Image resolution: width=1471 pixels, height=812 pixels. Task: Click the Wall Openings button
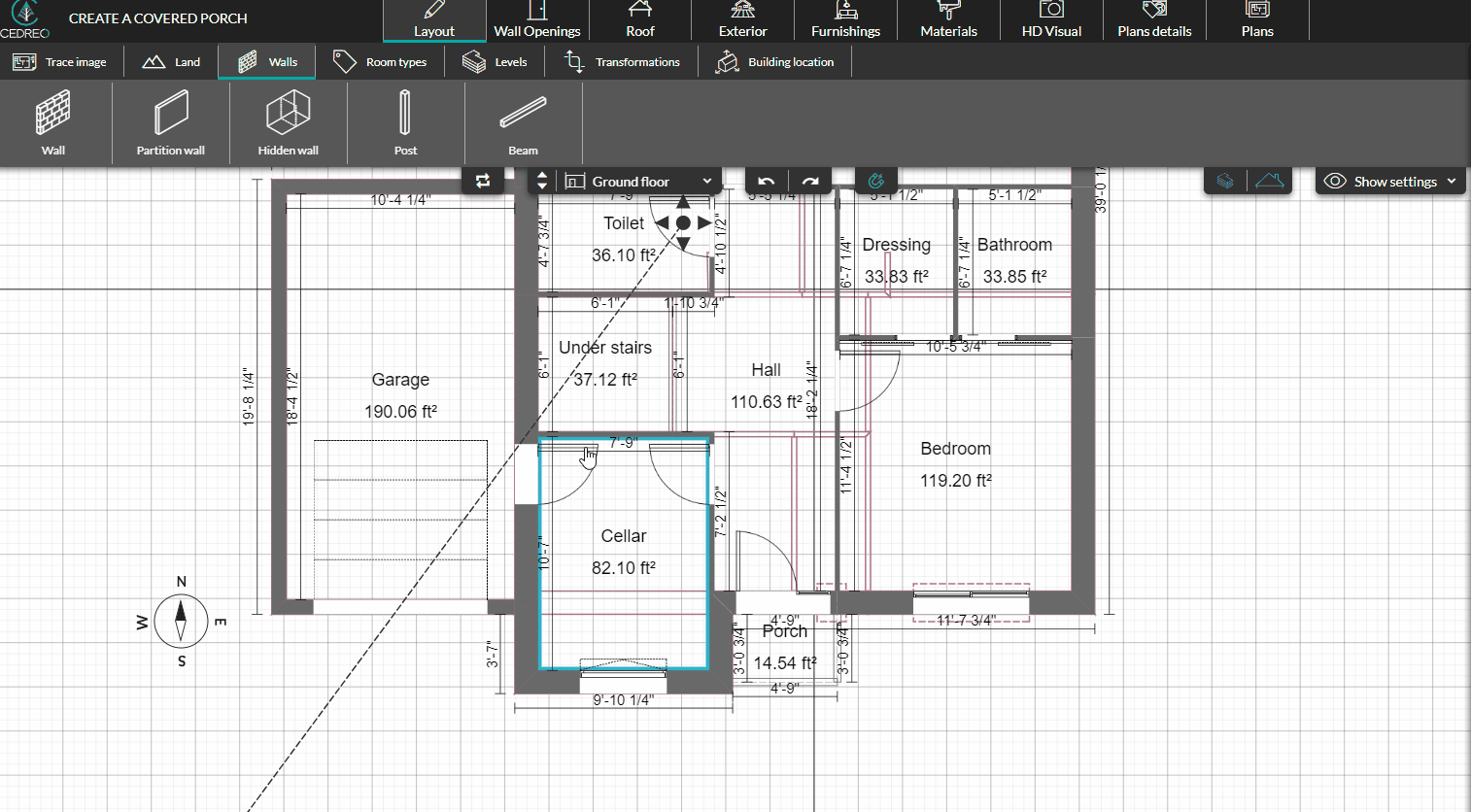pyautogui.click(x=537, y=19)
